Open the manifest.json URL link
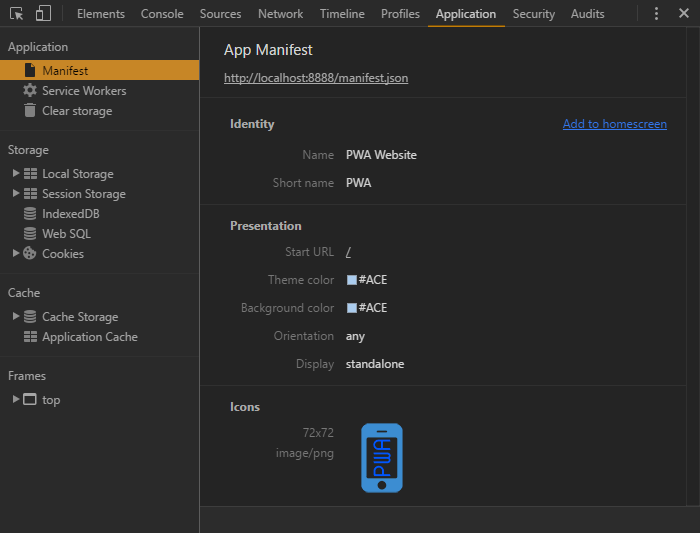The height and width of the screenshot is (533, 700). point(316,78)
